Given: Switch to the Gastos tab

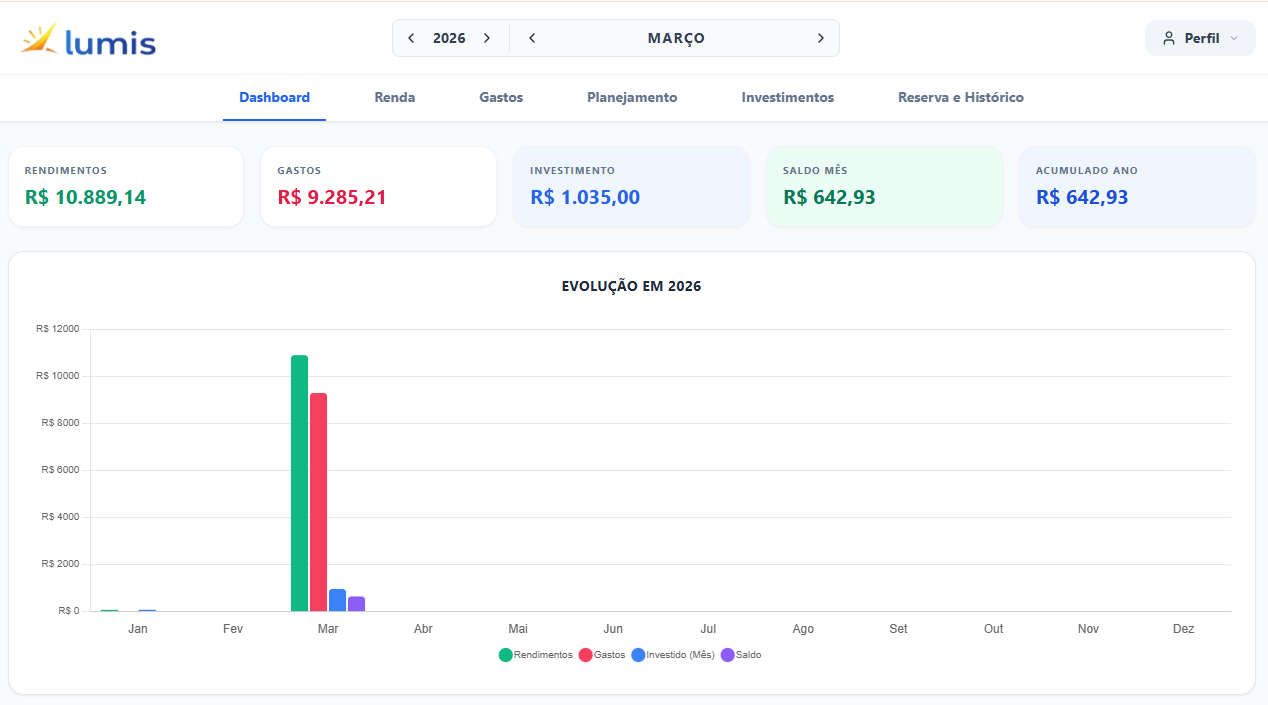Looking at the screenshot, I should click(501, 98).
